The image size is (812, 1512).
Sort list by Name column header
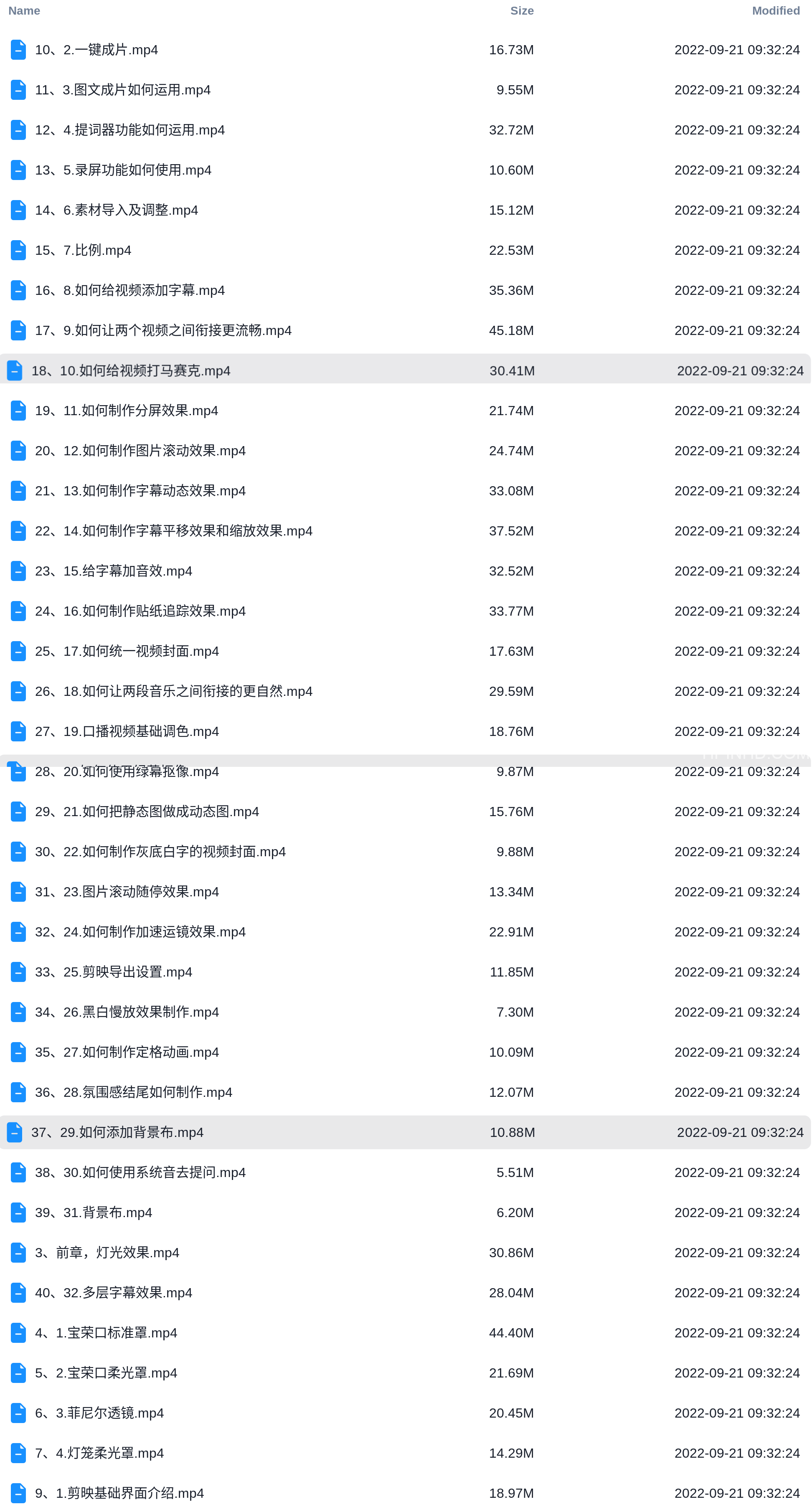(24, 10)
